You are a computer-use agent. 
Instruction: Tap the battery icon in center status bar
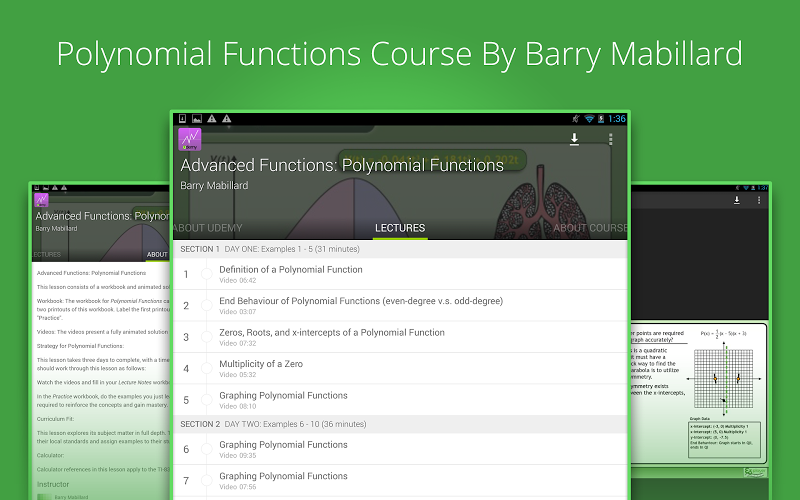coord(601,119)
